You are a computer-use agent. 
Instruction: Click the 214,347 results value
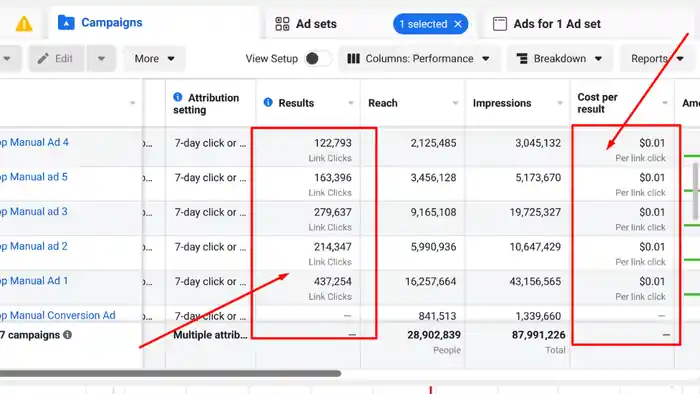333,247
